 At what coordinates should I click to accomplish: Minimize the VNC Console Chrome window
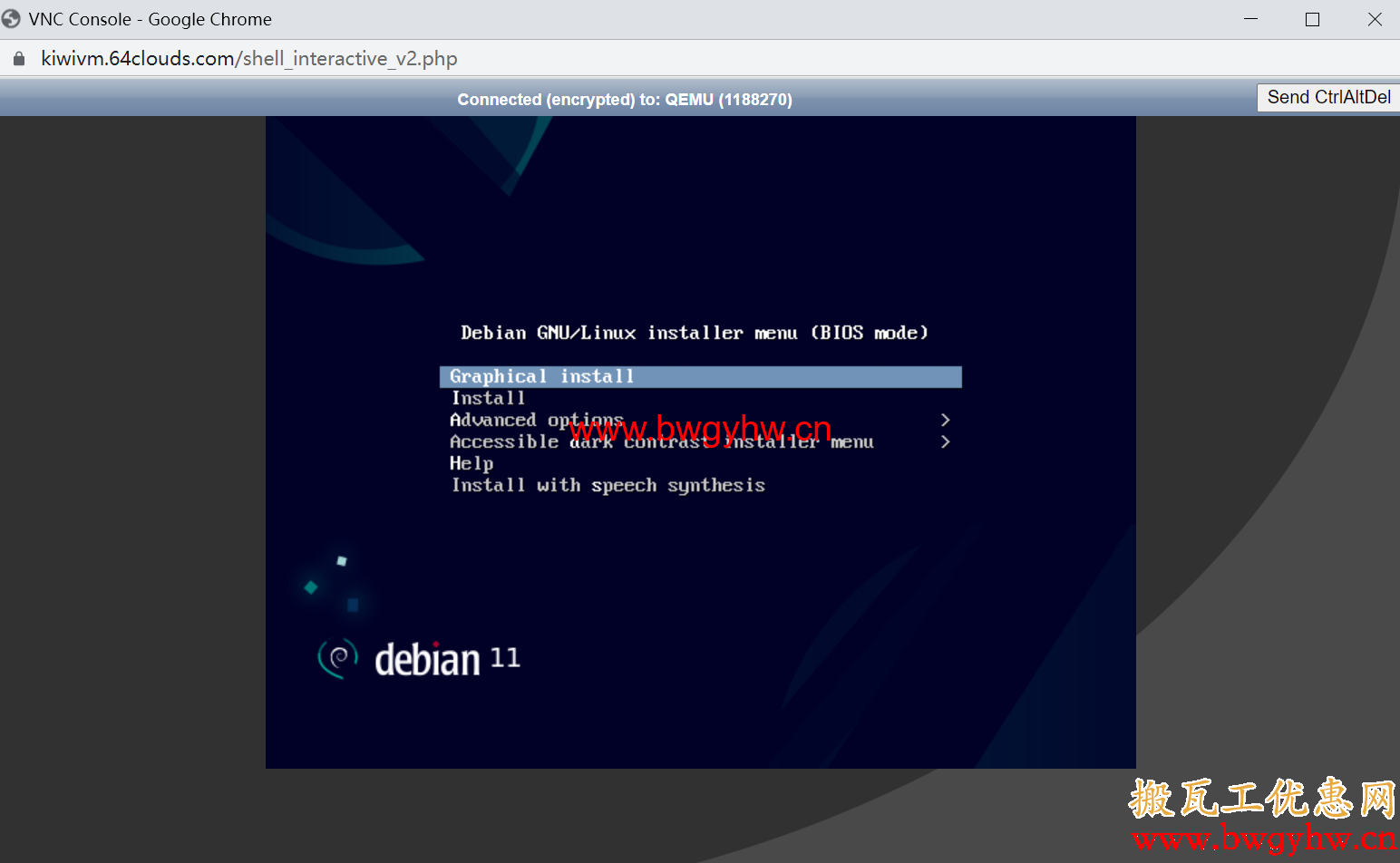pos(1250,19)
